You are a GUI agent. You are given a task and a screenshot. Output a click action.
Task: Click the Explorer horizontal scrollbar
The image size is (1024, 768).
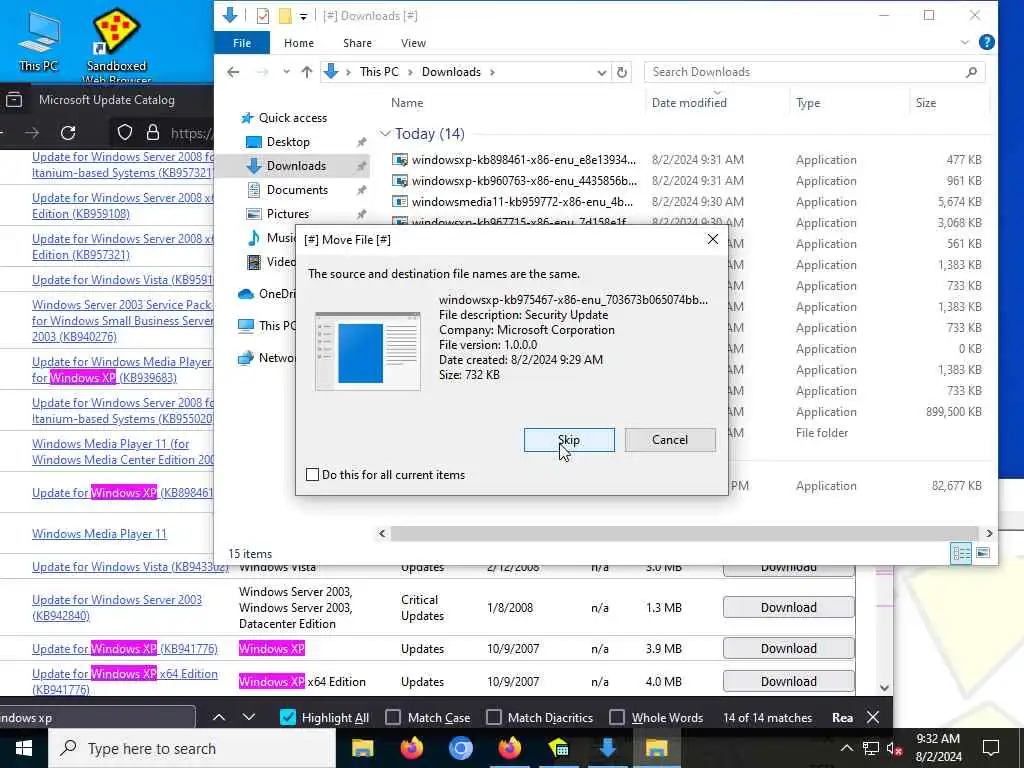684,534
